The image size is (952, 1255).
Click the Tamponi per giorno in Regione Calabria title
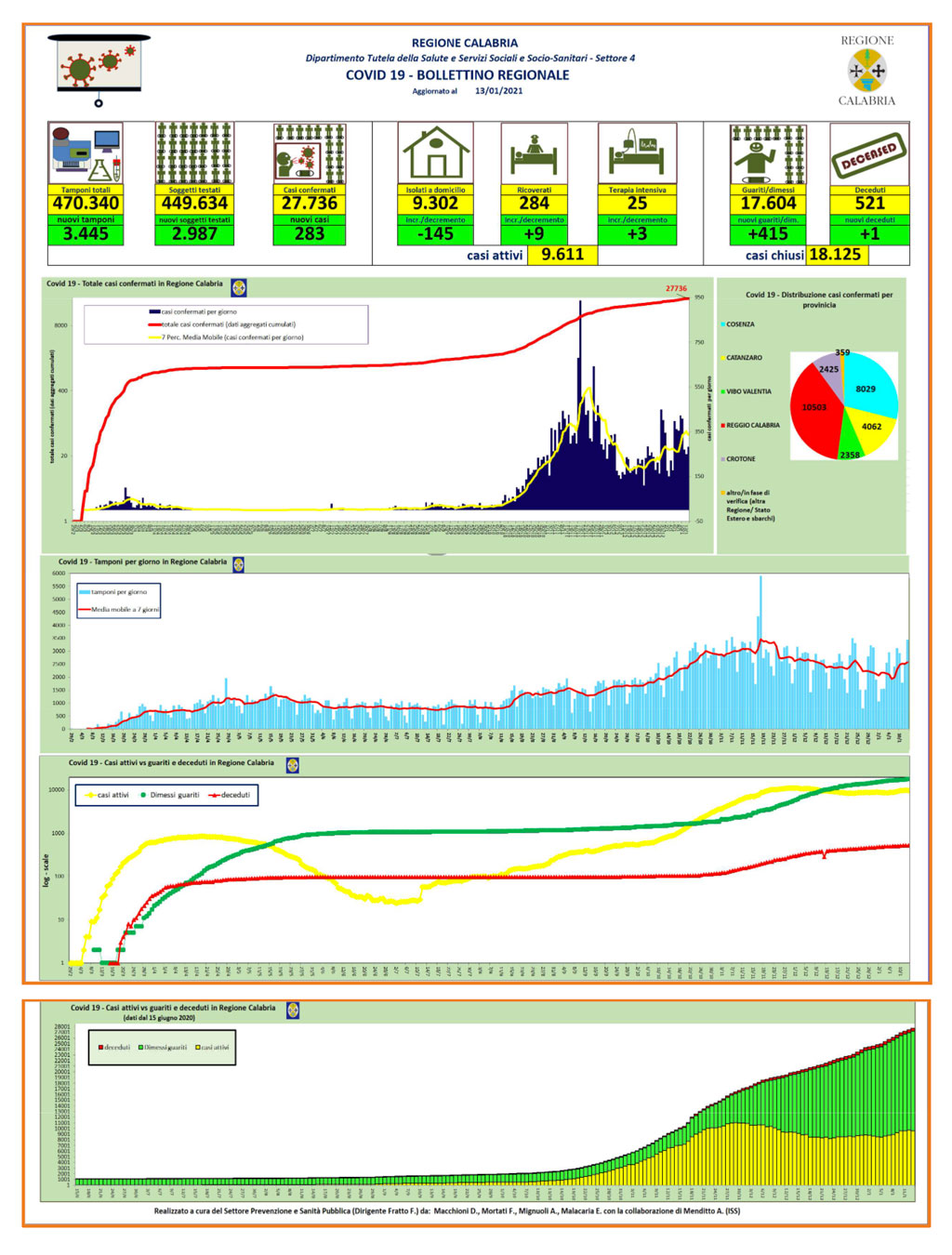click(142, 561)
